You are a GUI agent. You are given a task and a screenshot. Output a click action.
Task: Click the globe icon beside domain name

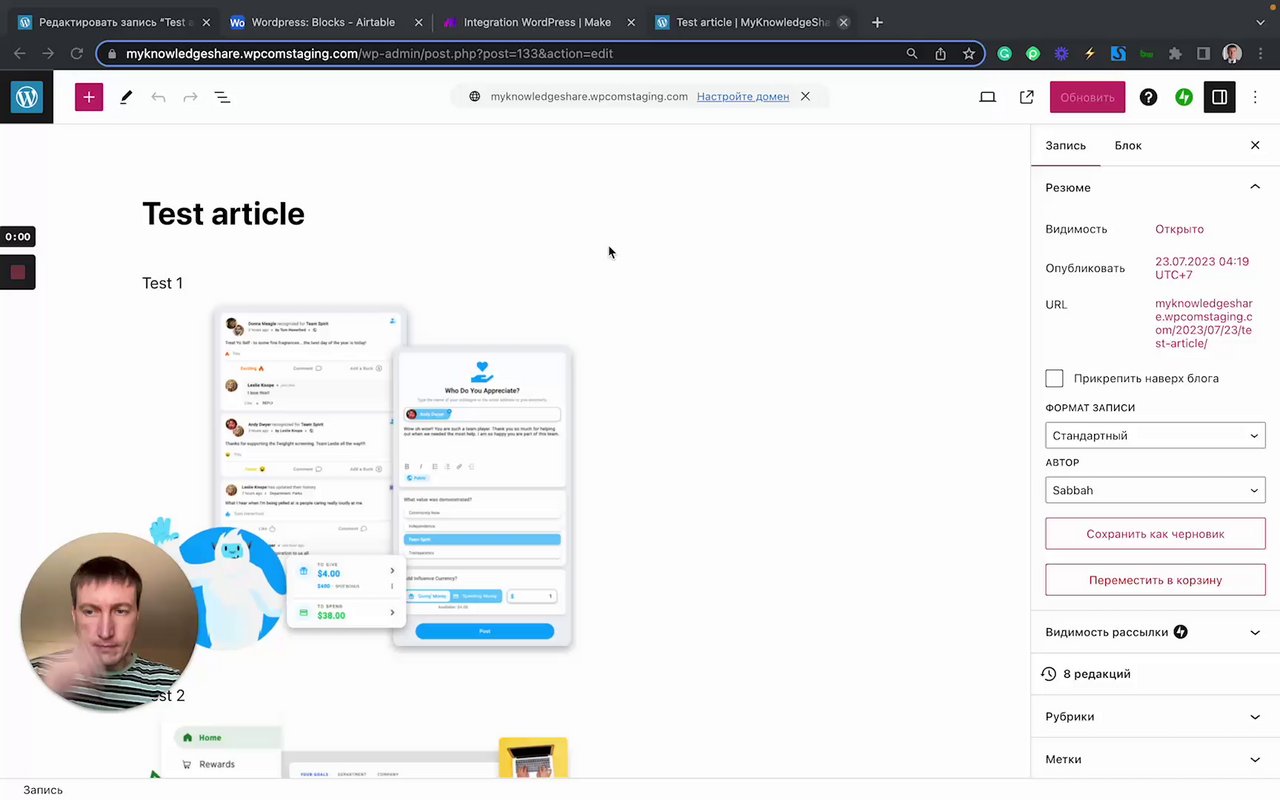pos(475,96)
